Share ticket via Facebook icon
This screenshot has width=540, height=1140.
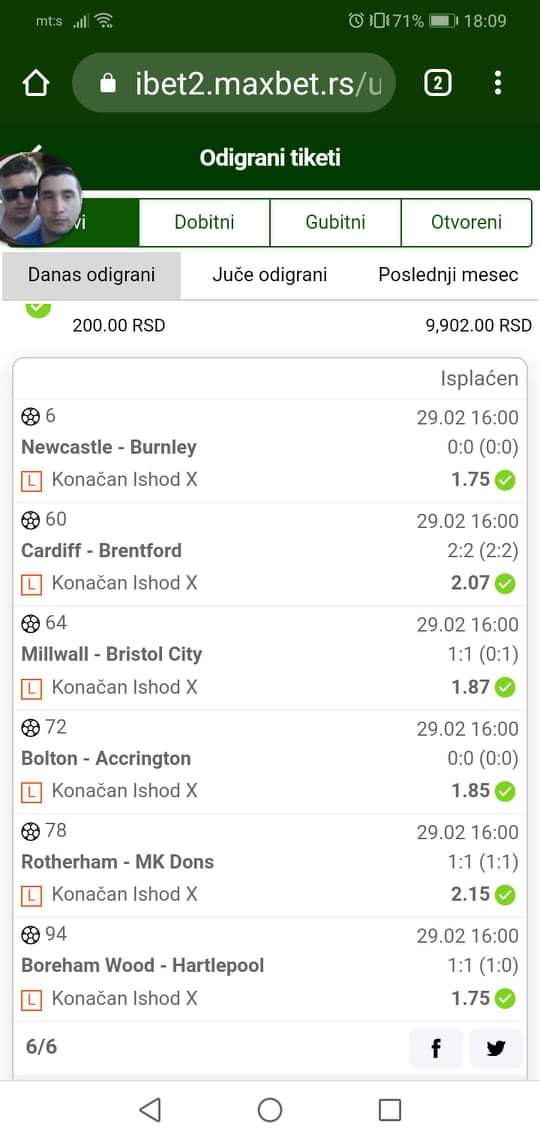(x=436, y=1048)
